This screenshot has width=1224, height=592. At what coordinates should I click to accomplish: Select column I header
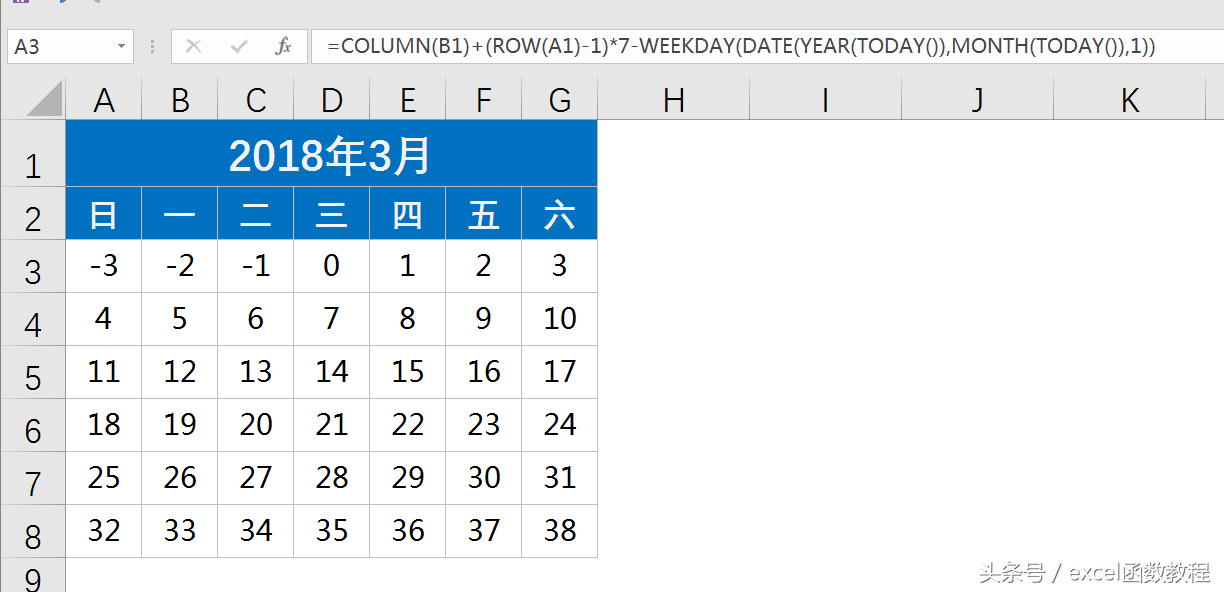click(826, 99)
